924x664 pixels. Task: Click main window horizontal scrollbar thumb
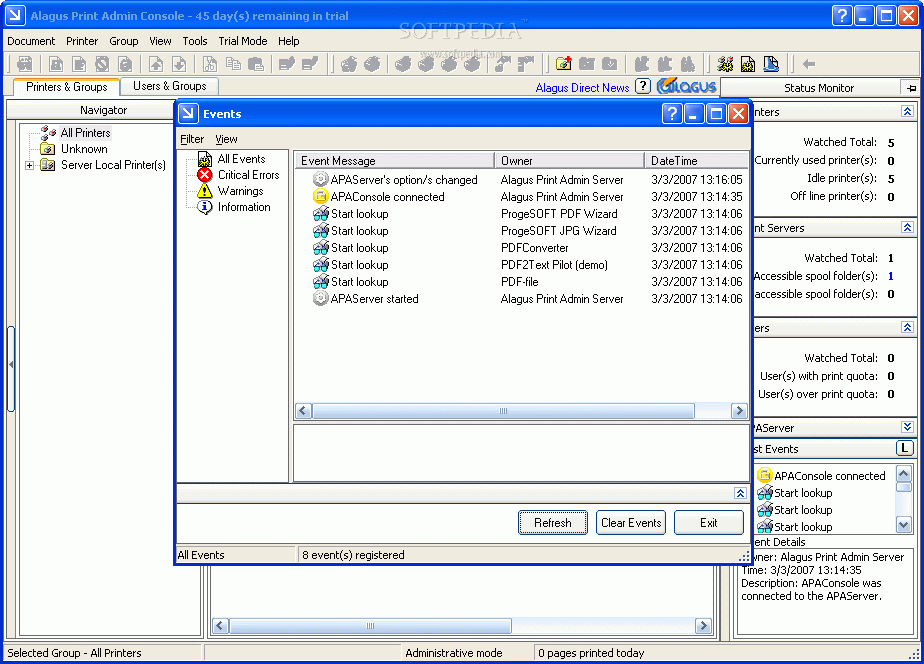pos(370,626)
